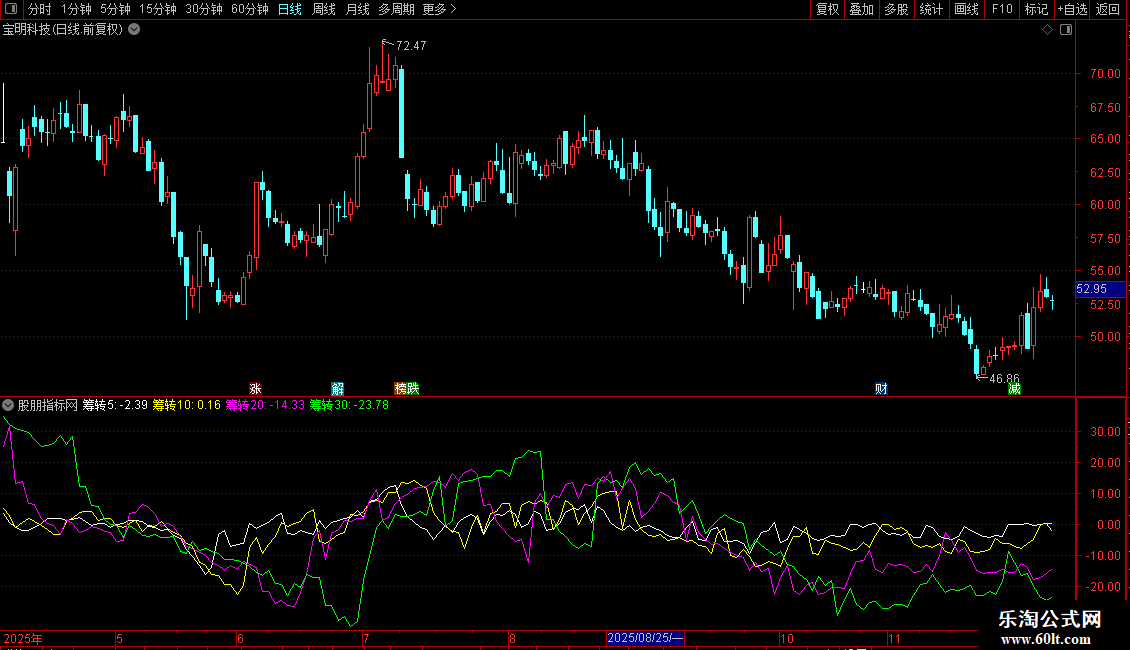Viewport: 1130px width, 650px height.
Task: Select the 15分钟 period tab
Action: click(x=158, y=9)
